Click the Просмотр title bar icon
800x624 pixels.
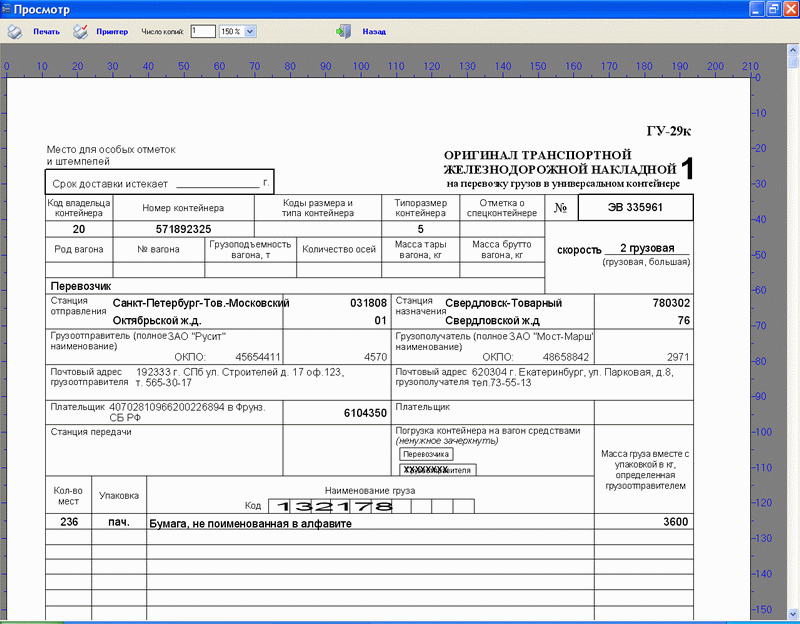pos(6,9)
